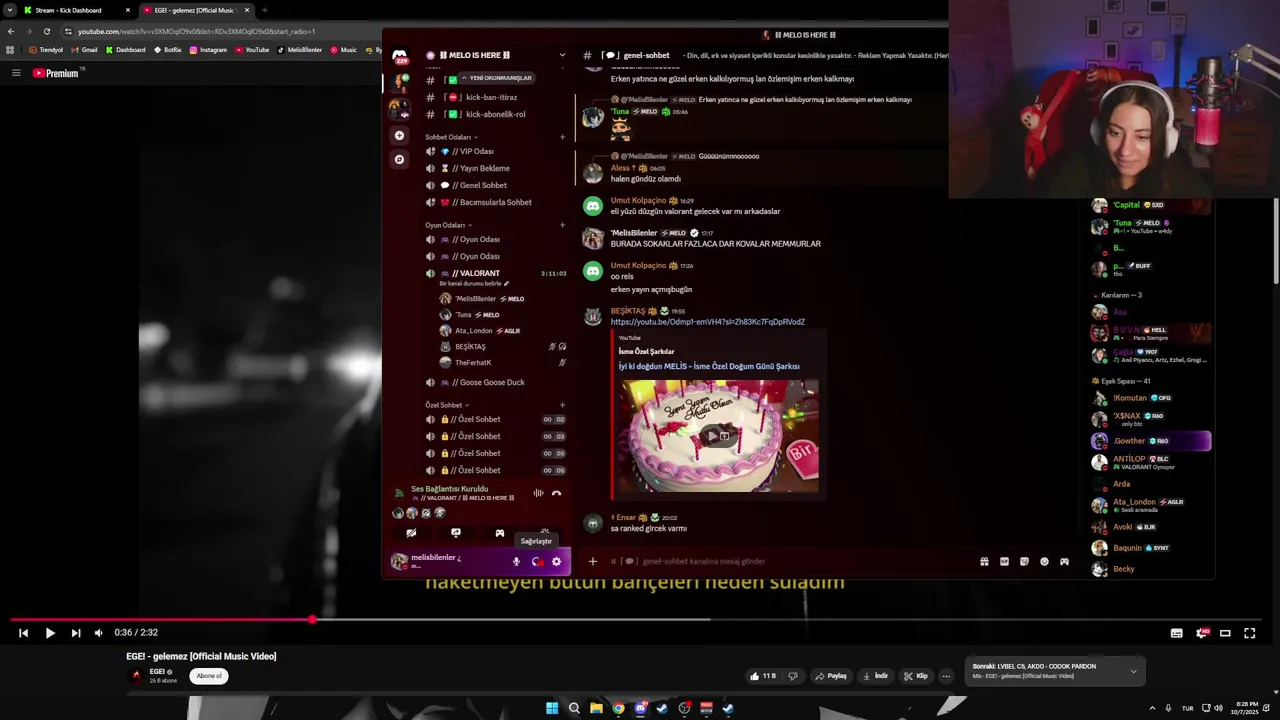This screenshot has height=720, width=1280.
Task: Reload the page in Chrome
Action: click(46, 31)
